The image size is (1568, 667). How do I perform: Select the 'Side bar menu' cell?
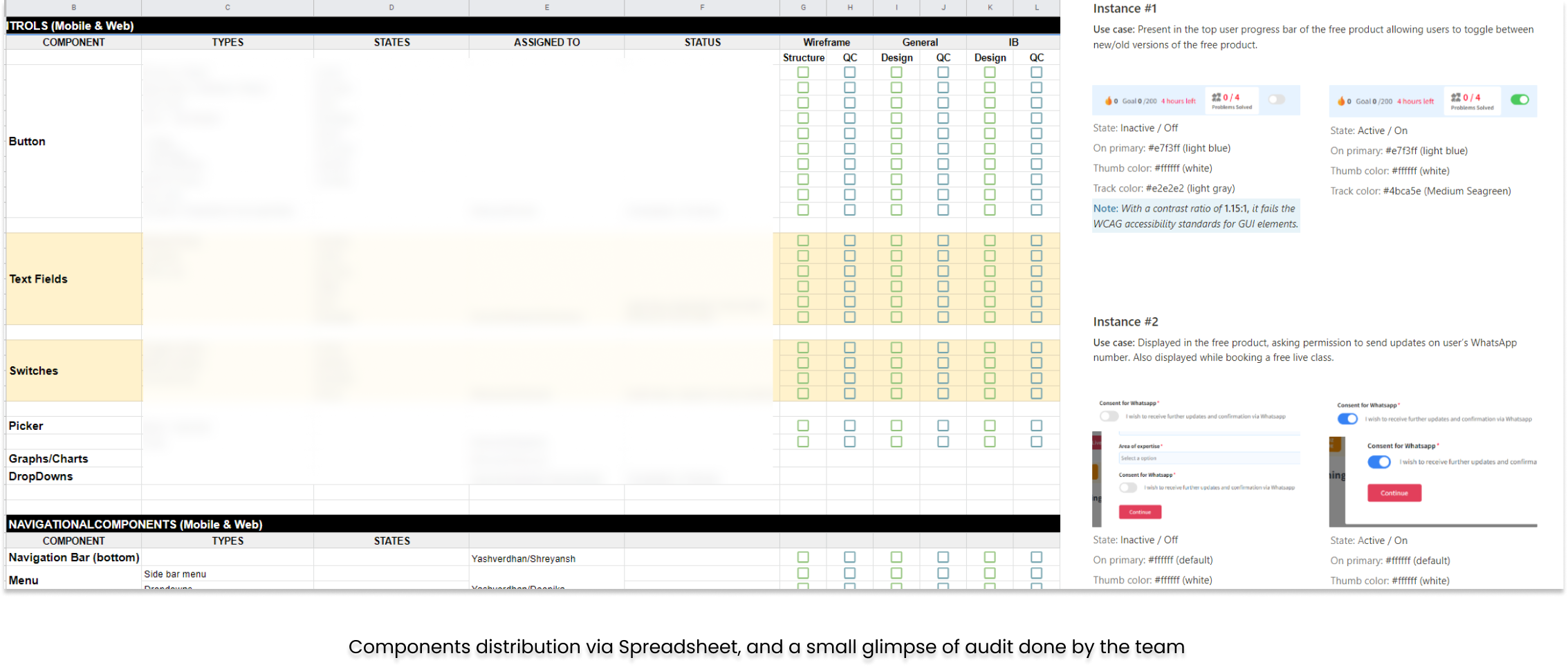[x=227, y=574]
